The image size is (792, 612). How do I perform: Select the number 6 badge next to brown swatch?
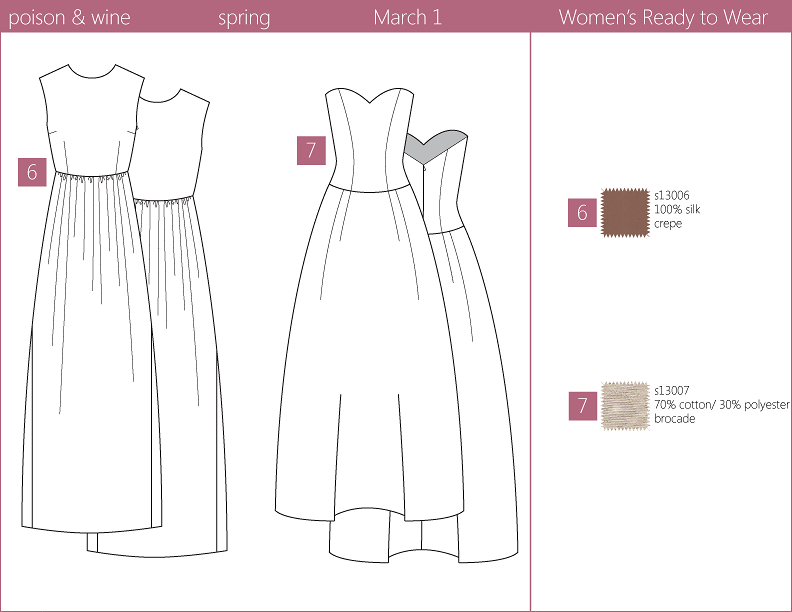coord(582,212)
